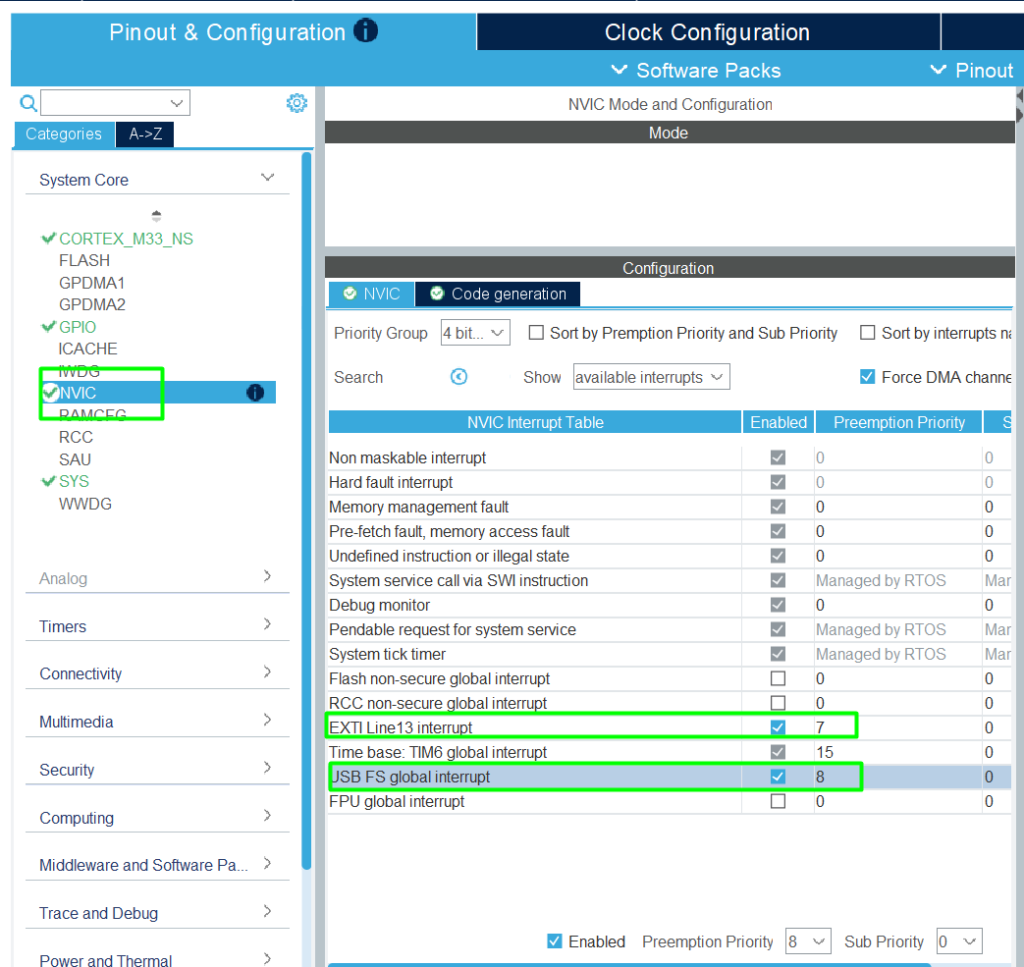Open the Software Packs menu
This screenshot has width=1024, height=967.
[696, 70]
